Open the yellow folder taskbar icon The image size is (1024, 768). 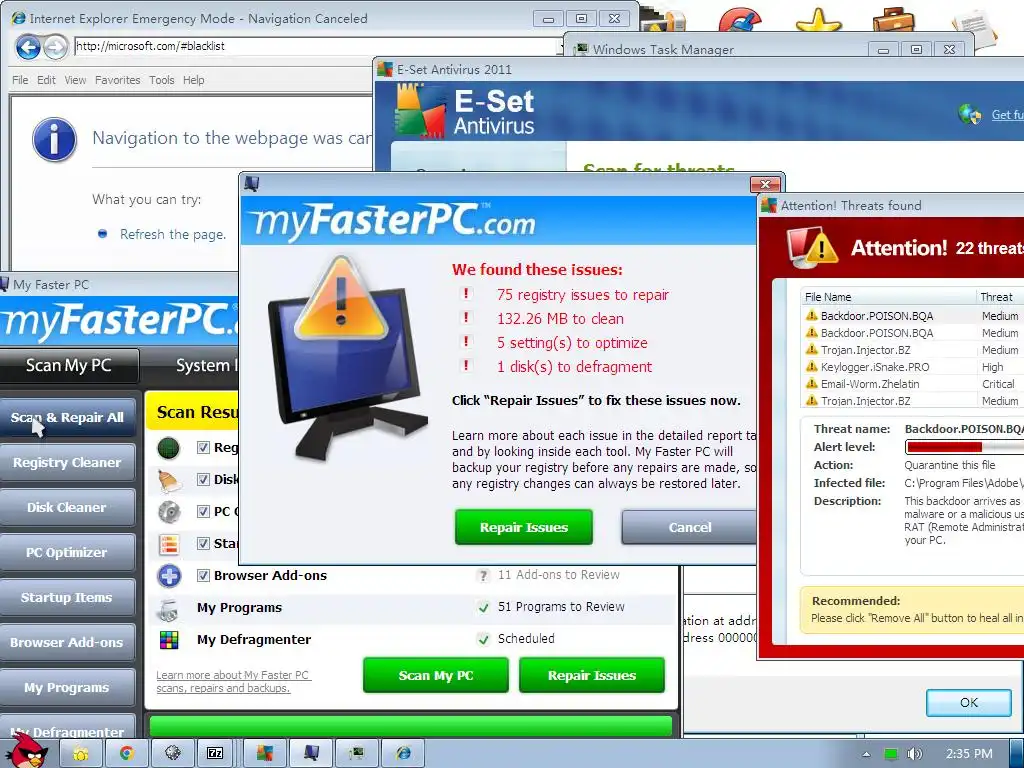click(81, 753)
